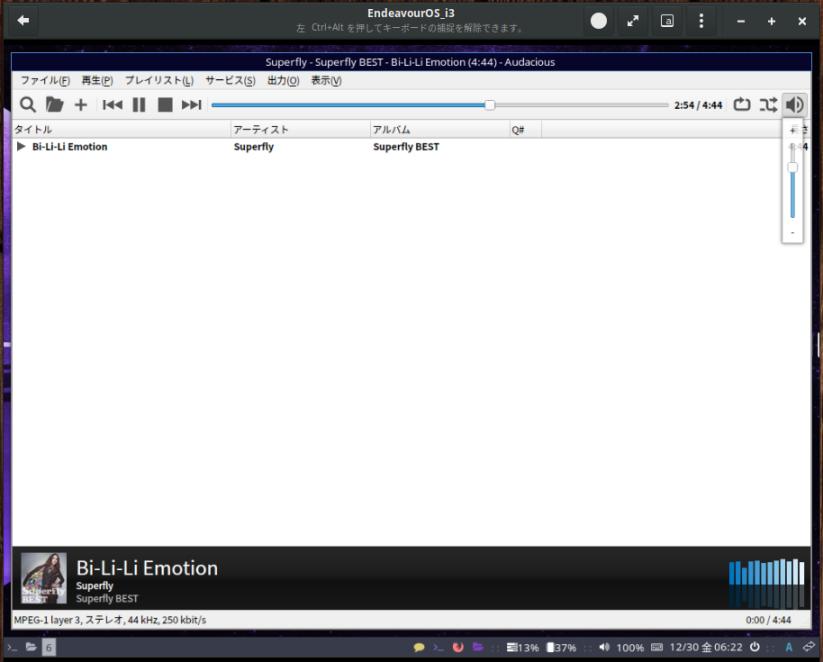Open the VM three-dot options menu
This screenshot has width=823, height=662.
click(701, 20)
